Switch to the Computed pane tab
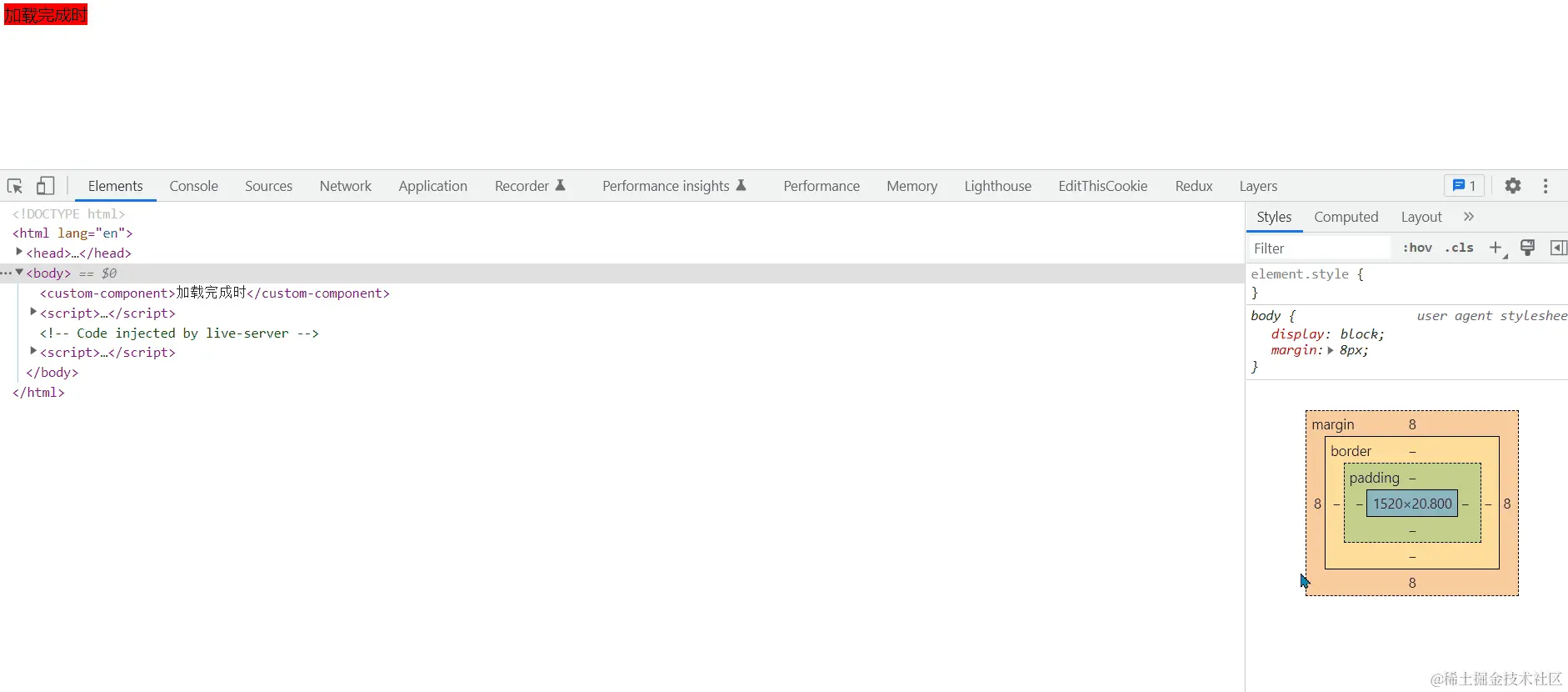The height and width of the screenshot is (692, 1568). 1346,217
